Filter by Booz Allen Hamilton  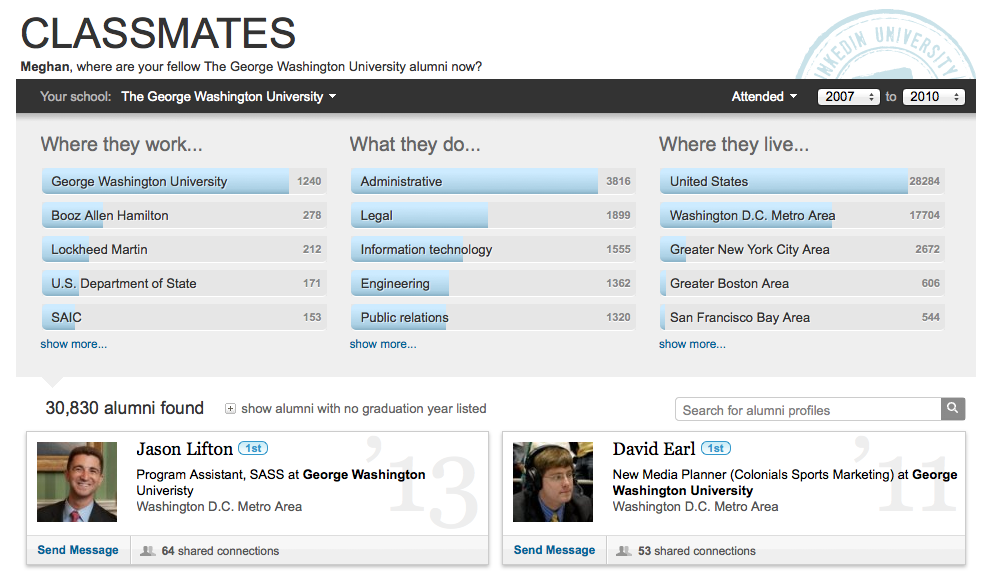pyautogui.click(x=184, y=215)
